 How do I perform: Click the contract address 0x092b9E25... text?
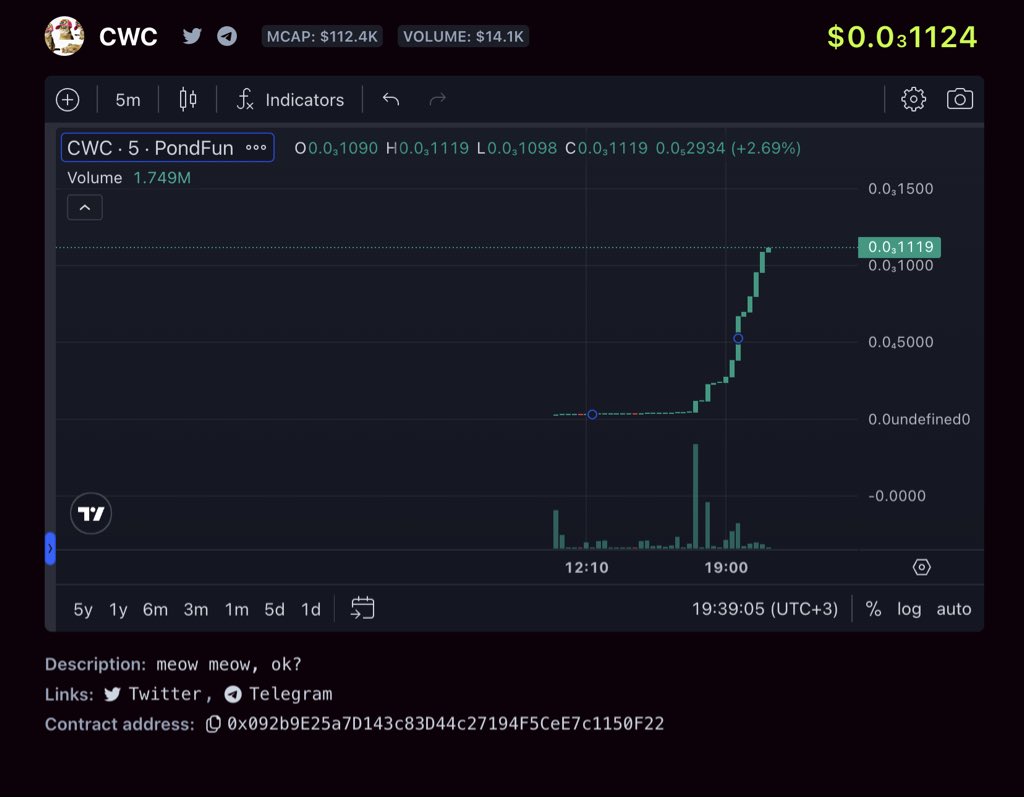coord(445,724)
